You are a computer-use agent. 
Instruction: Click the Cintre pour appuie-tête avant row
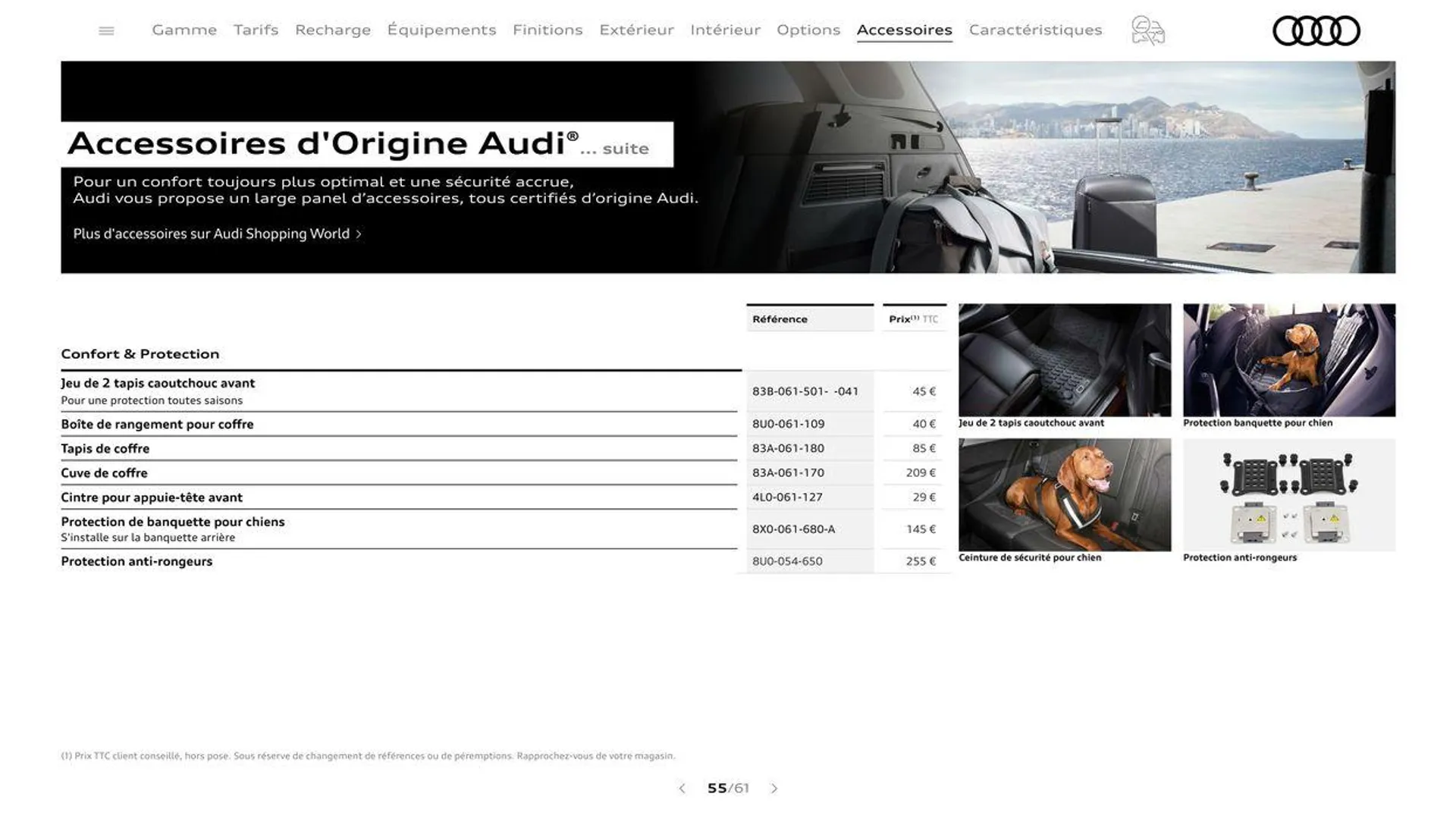click(399, 497)
